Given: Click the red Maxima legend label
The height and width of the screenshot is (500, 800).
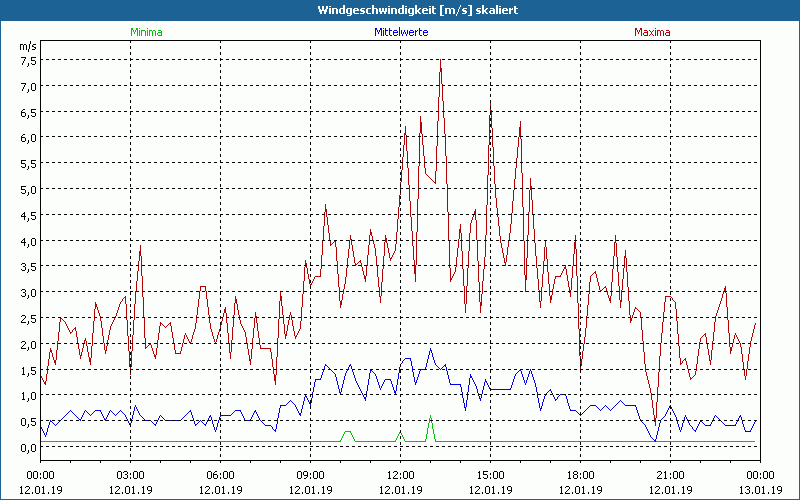Looking at the screenshot, I should pos(652,32).
